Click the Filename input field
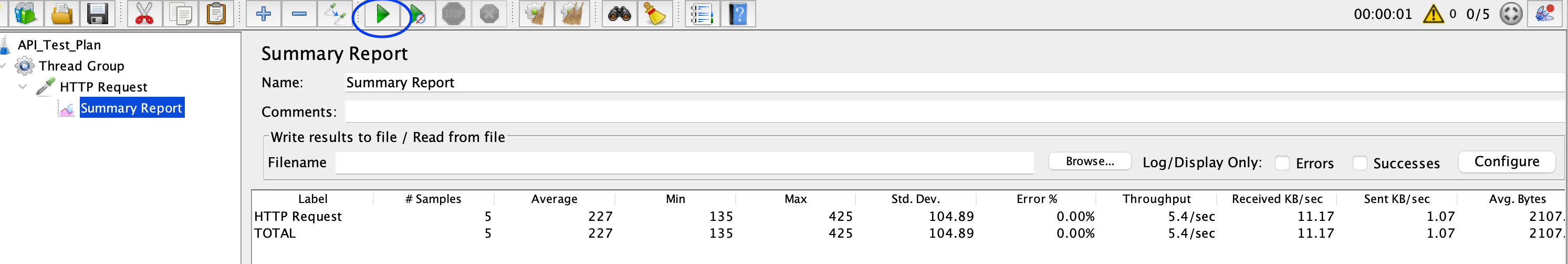Image resolution: width=1568 pixels, height=264 pixels. coord(684,162)
